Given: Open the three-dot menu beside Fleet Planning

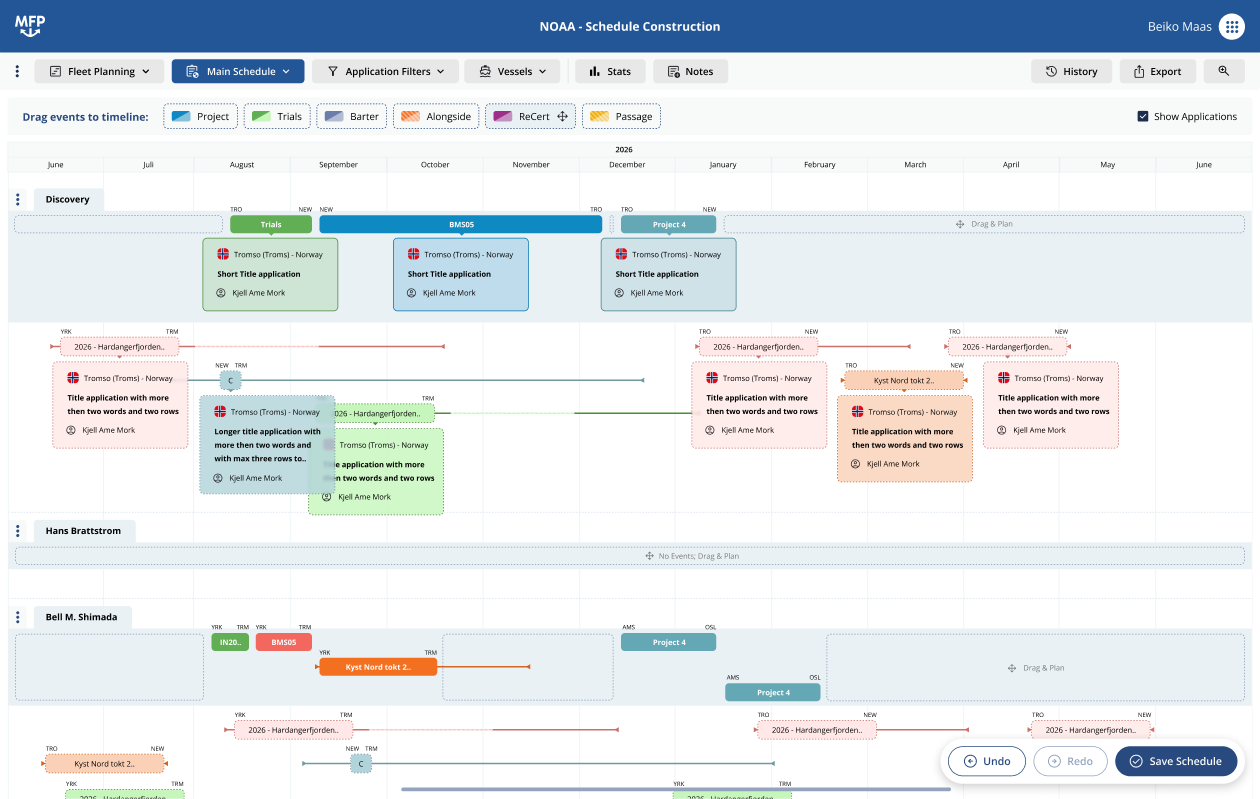Looking at the screenshot, I should pyautogui.click(x=17, y=71).
